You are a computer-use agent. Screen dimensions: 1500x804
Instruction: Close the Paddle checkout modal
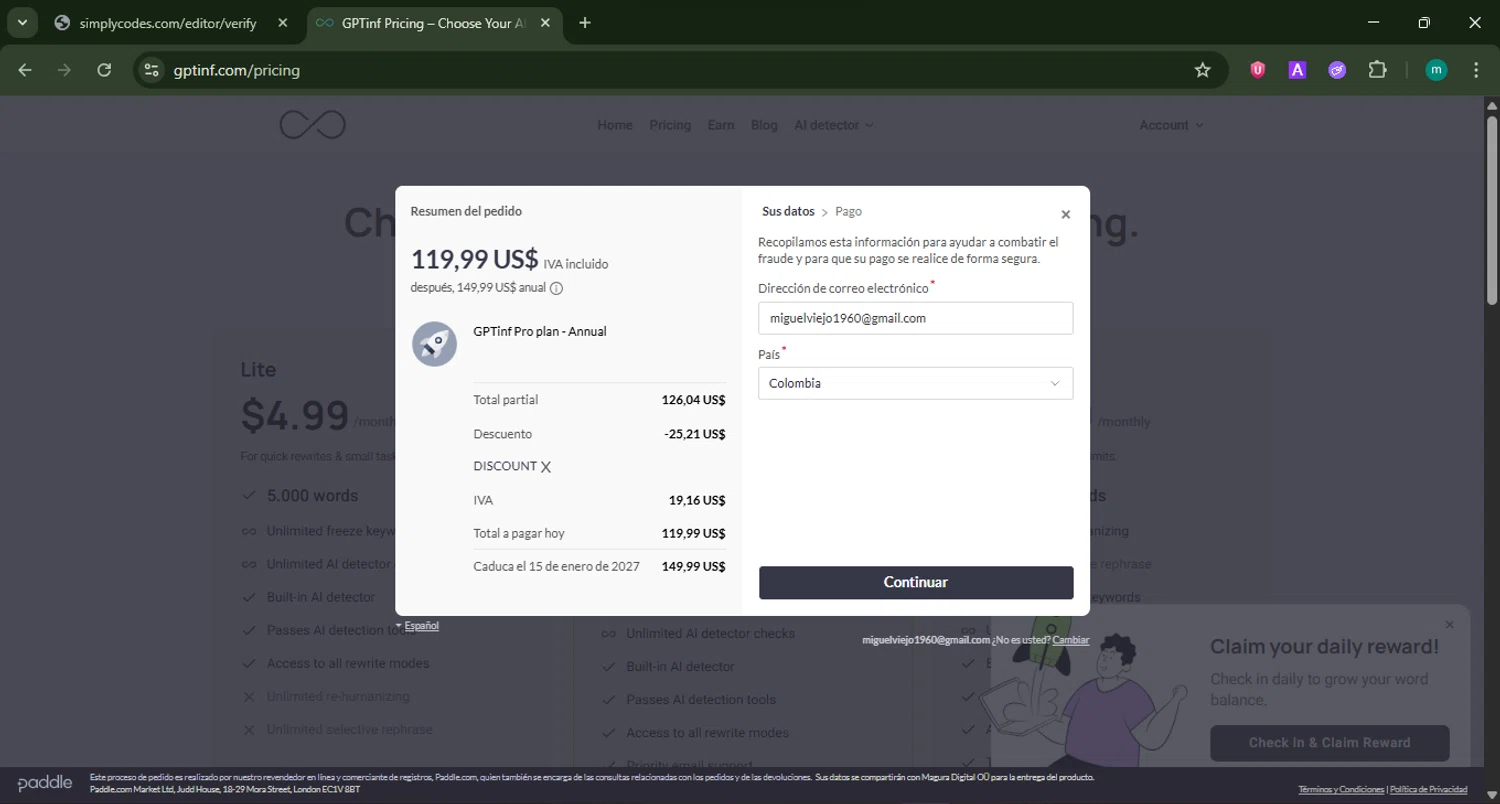pos(1065,214)
